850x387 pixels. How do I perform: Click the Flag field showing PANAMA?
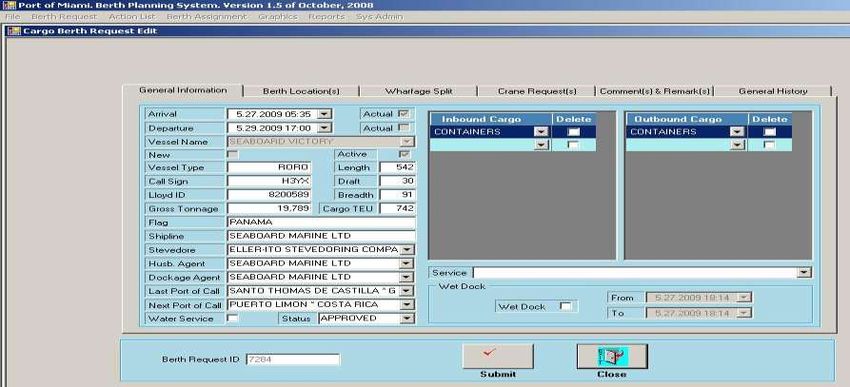(x=321, y=222)
